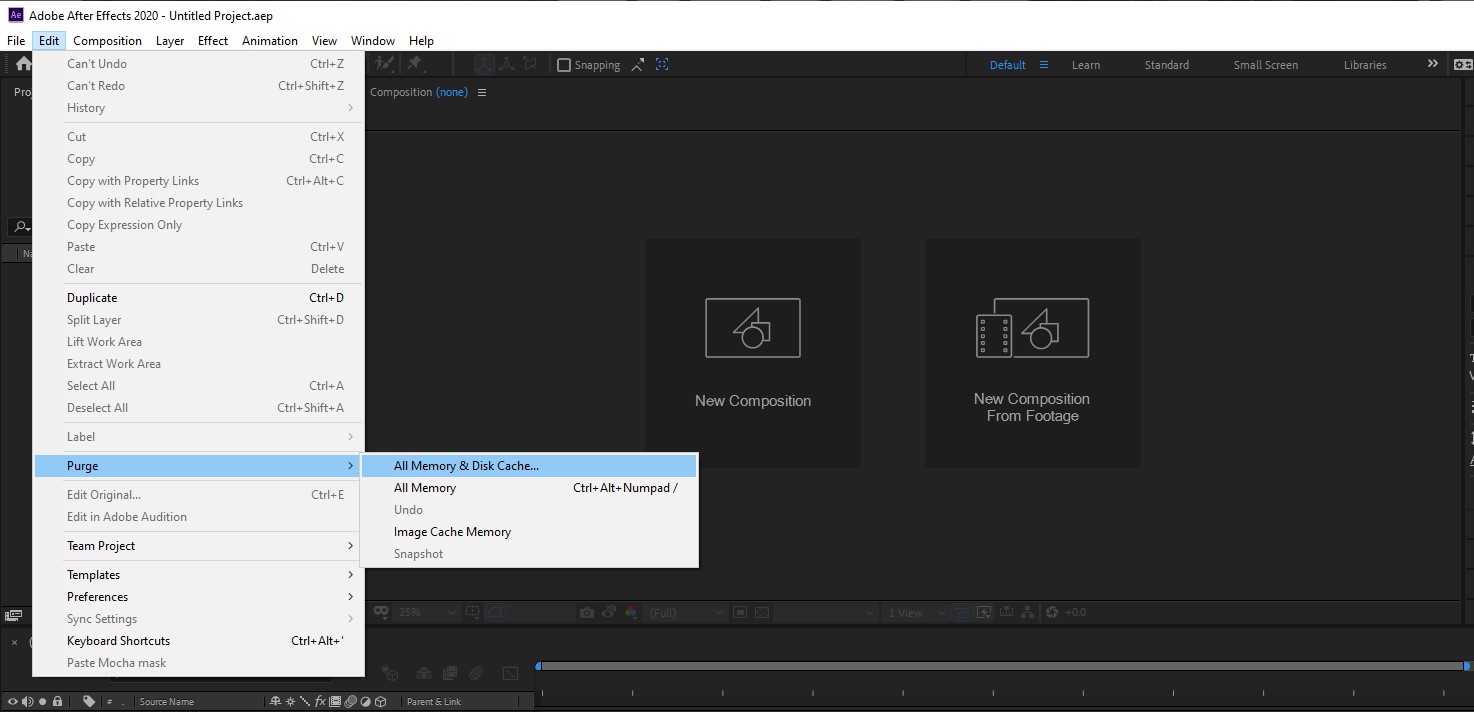
Task: Select the World Axis Mode icon
Action: 506,65
